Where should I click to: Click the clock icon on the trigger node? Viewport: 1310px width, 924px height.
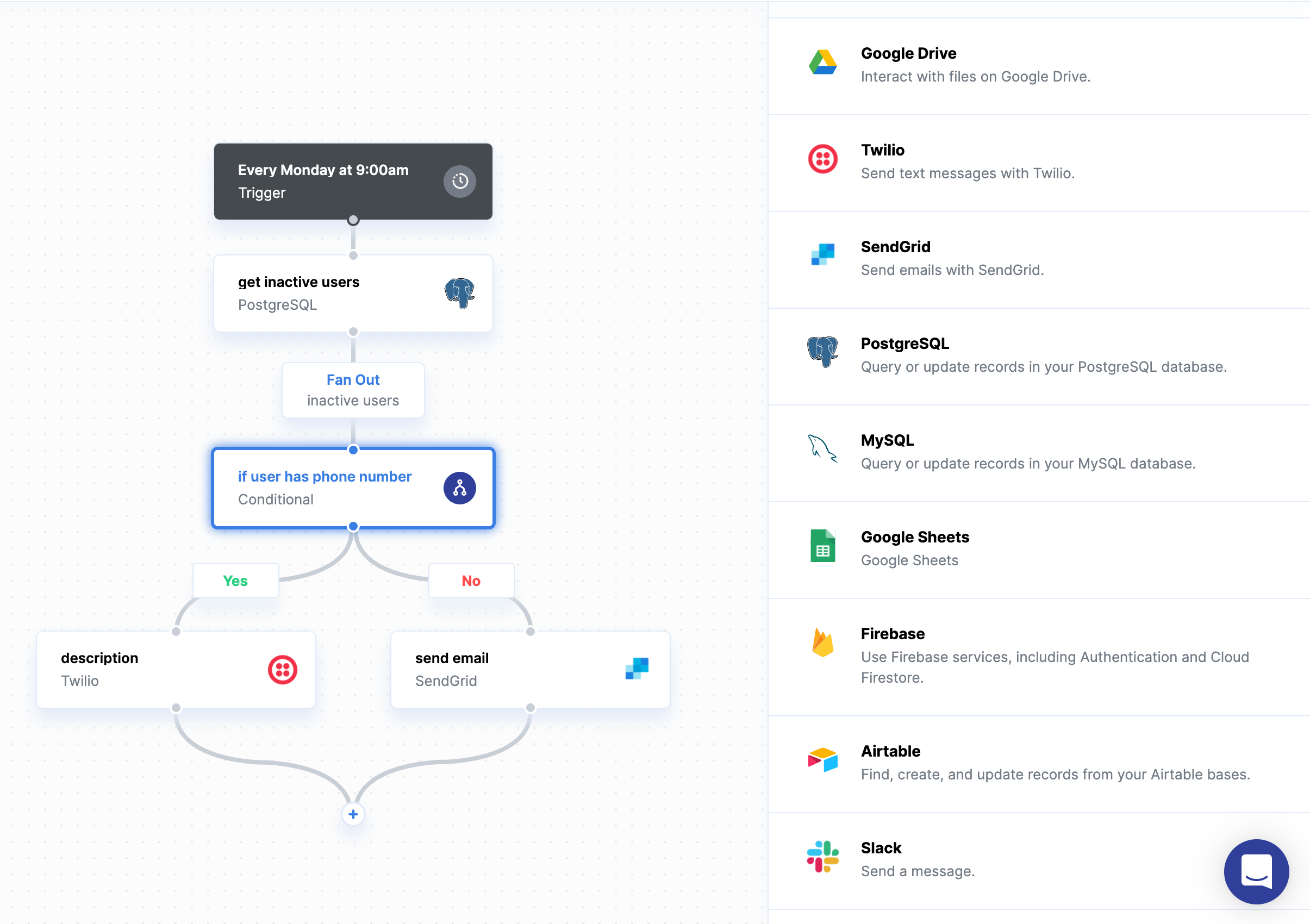tap(459, 182)
